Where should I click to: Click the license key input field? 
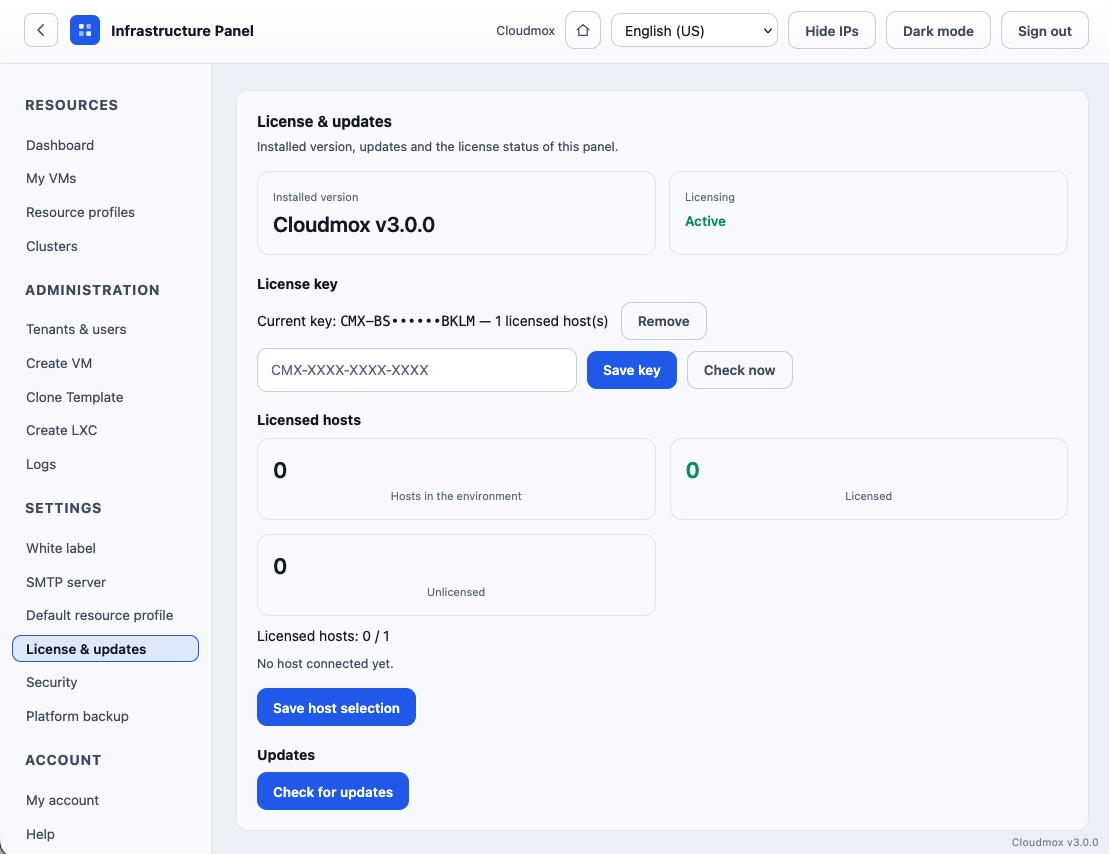(x=417, y=370)
